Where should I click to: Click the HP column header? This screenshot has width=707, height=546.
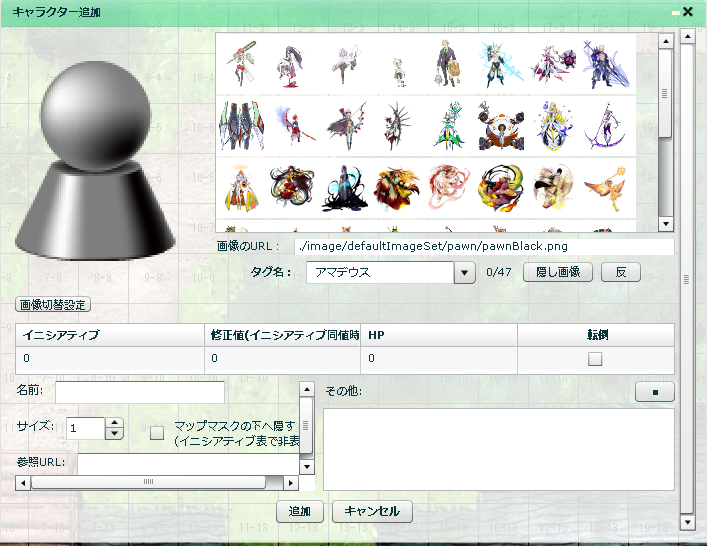[439, 335]
